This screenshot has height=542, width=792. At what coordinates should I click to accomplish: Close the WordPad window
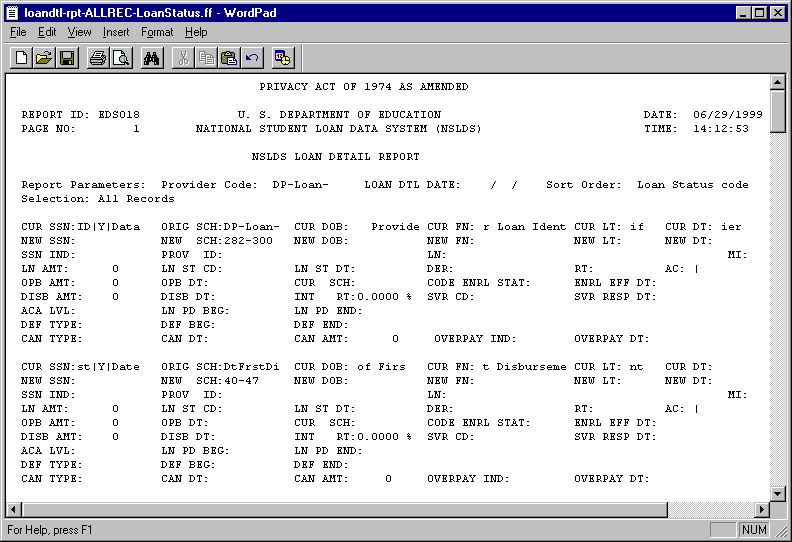coord(778,13)
